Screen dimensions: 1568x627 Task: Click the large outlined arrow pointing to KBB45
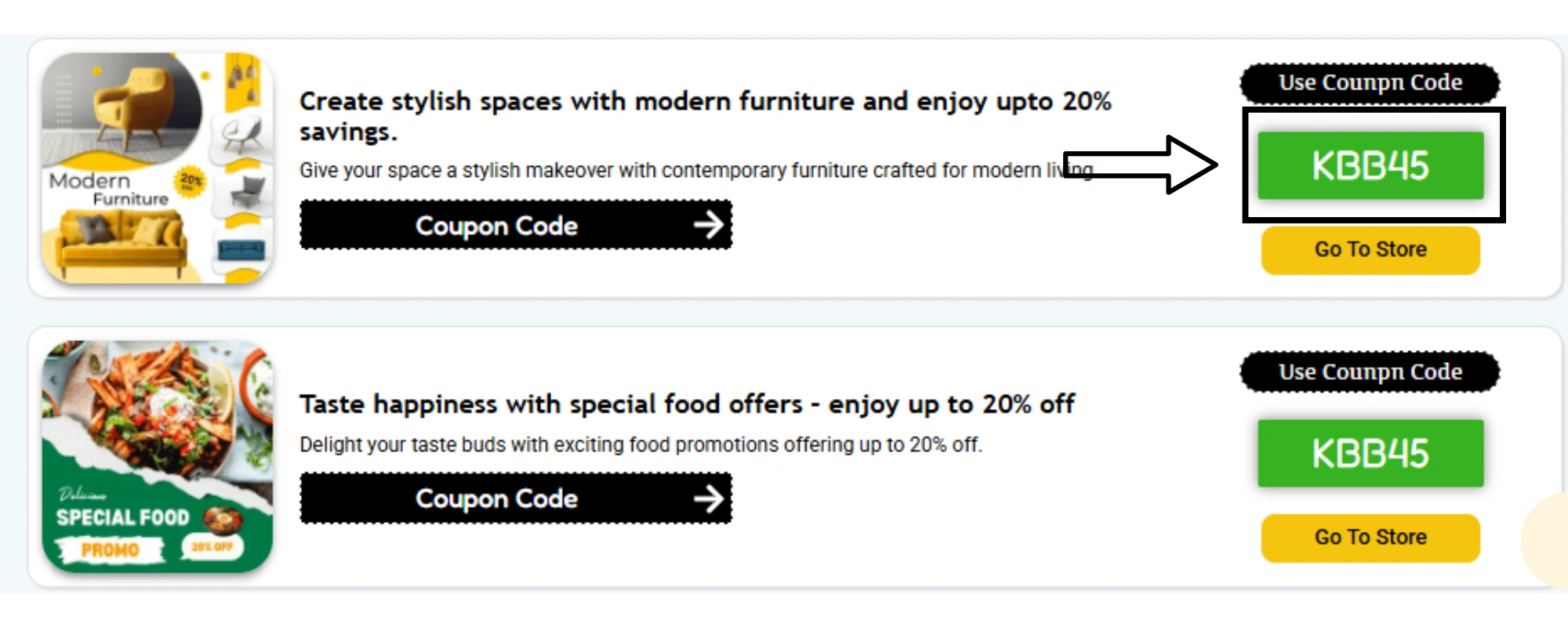pyautogui.click(x=1141, y=165)
